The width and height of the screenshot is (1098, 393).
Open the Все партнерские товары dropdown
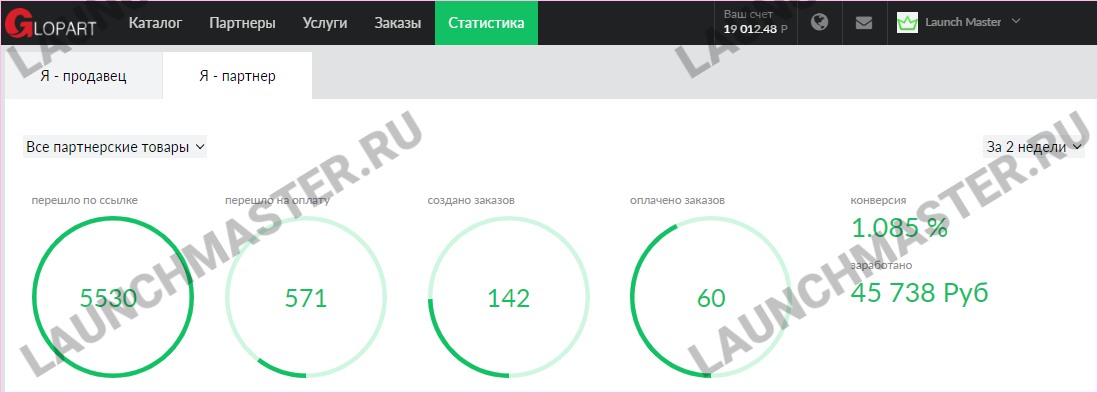115,147
